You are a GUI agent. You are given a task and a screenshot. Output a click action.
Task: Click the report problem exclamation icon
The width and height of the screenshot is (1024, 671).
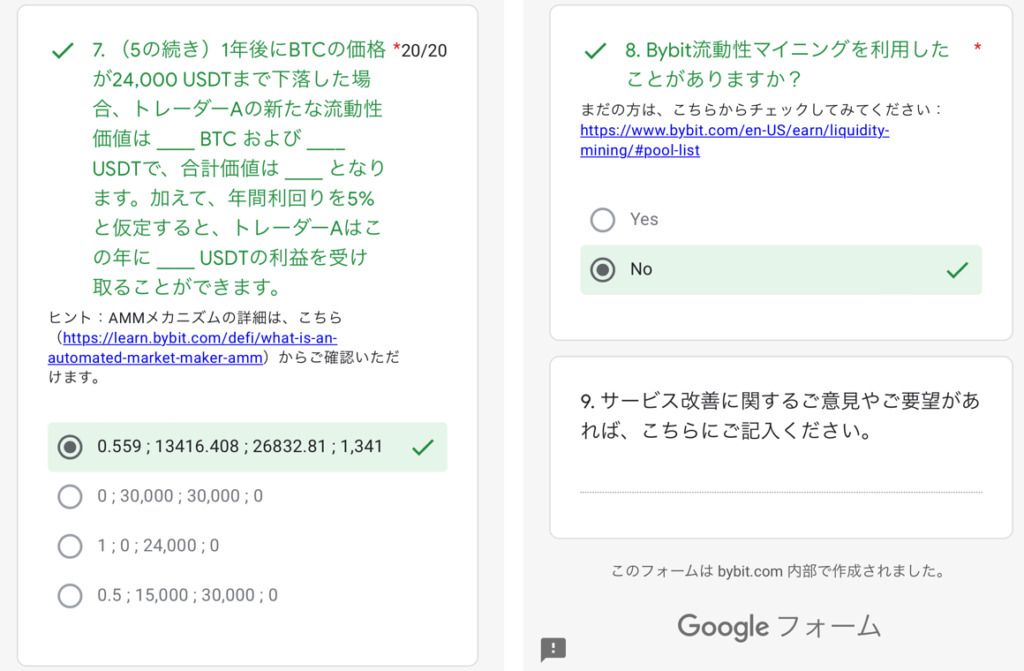coord(553,649)
